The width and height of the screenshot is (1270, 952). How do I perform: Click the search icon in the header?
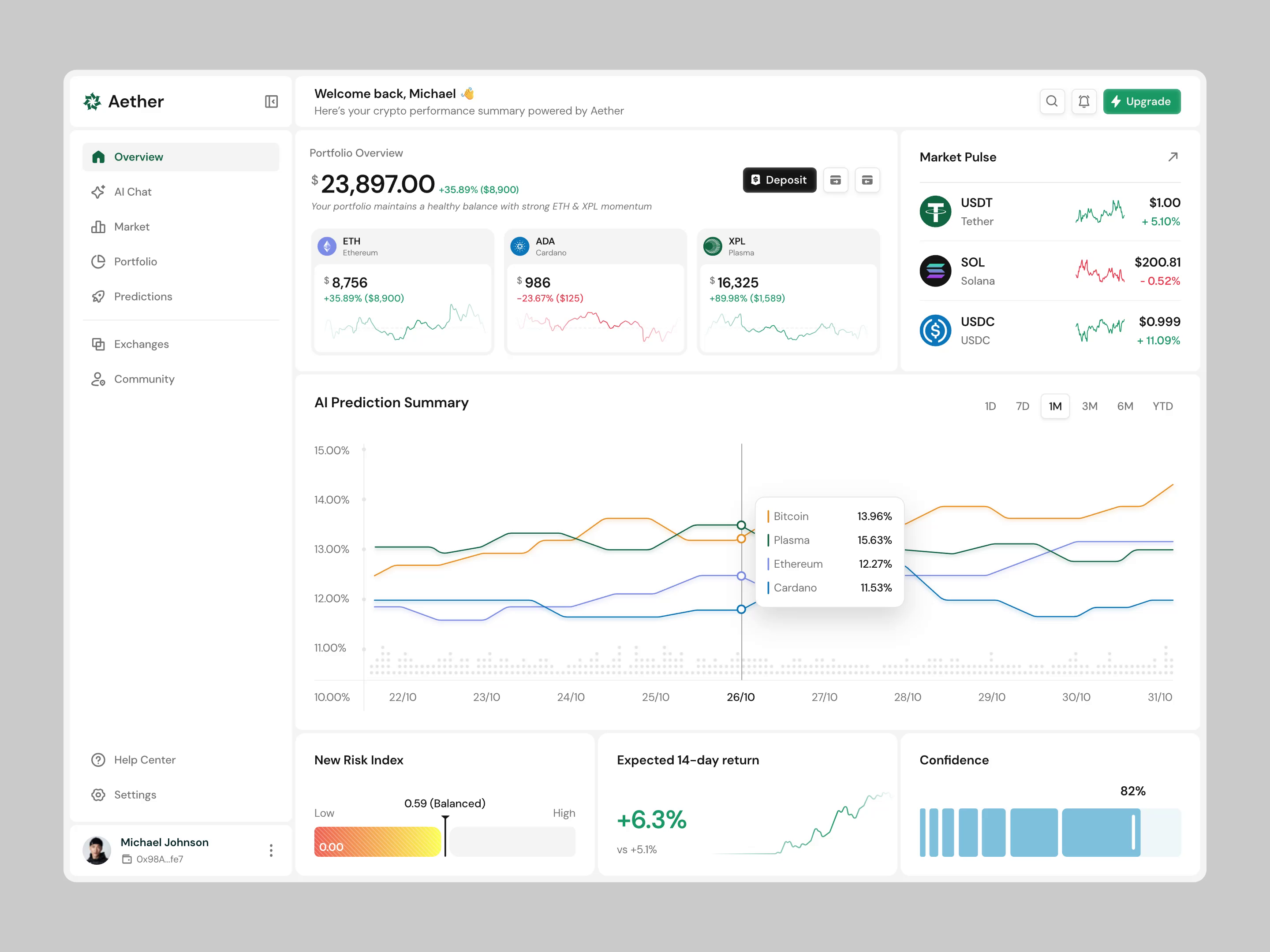1052,101
